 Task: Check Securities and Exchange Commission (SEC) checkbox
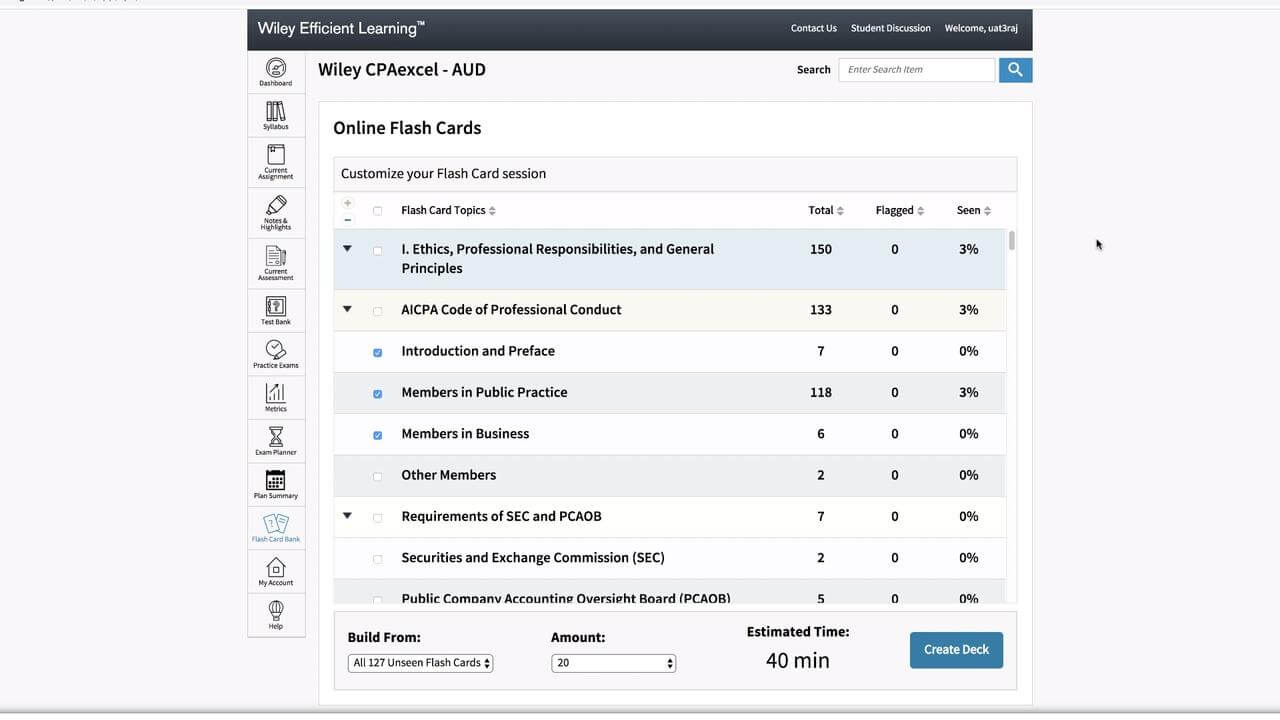click(377, 560)
